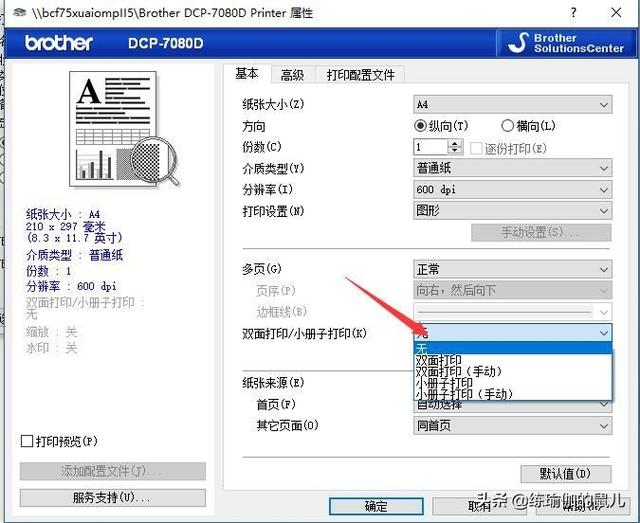The height and width of the screenshot is (523, 640).
Task: Open the 其它页面 同首页 dropdown
Action: (513, 426)
